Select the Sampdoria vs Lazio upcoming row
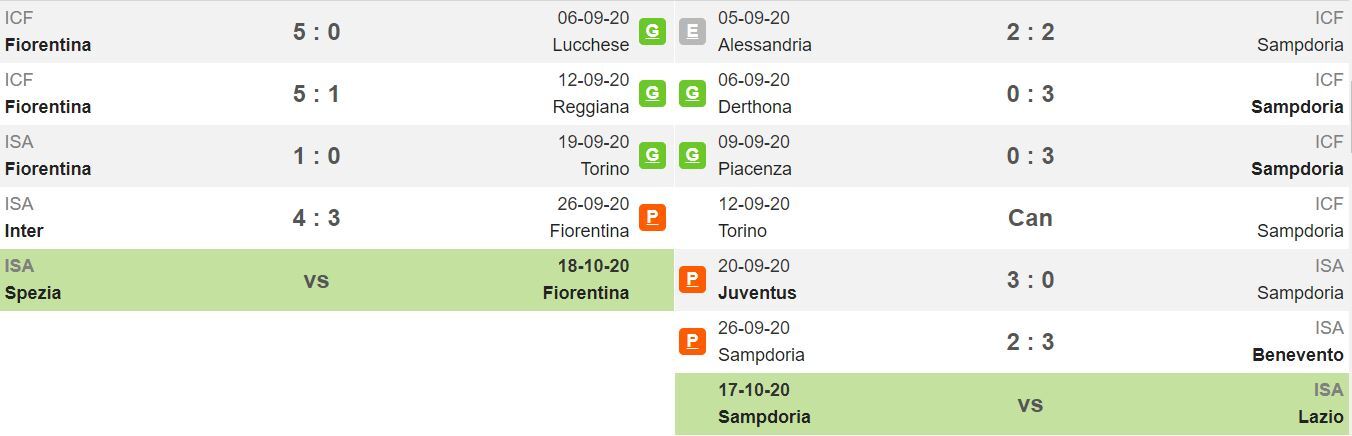Image resolution: width=1352 pixels, height=436 pixels. (x=1013, y=404)
